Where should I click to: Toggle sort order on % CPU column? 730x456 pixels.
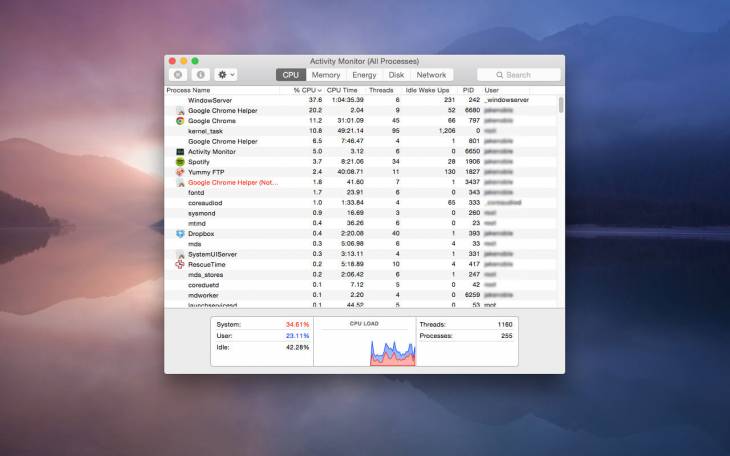pos(307,90)
